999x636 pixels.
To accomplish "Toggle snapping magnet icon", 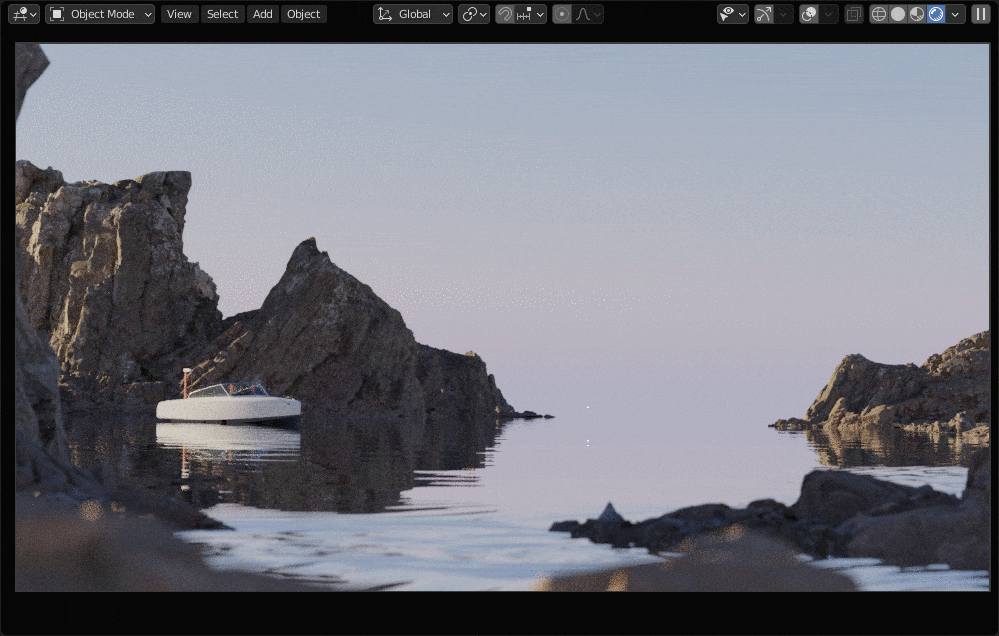I will tap(505, 14).
